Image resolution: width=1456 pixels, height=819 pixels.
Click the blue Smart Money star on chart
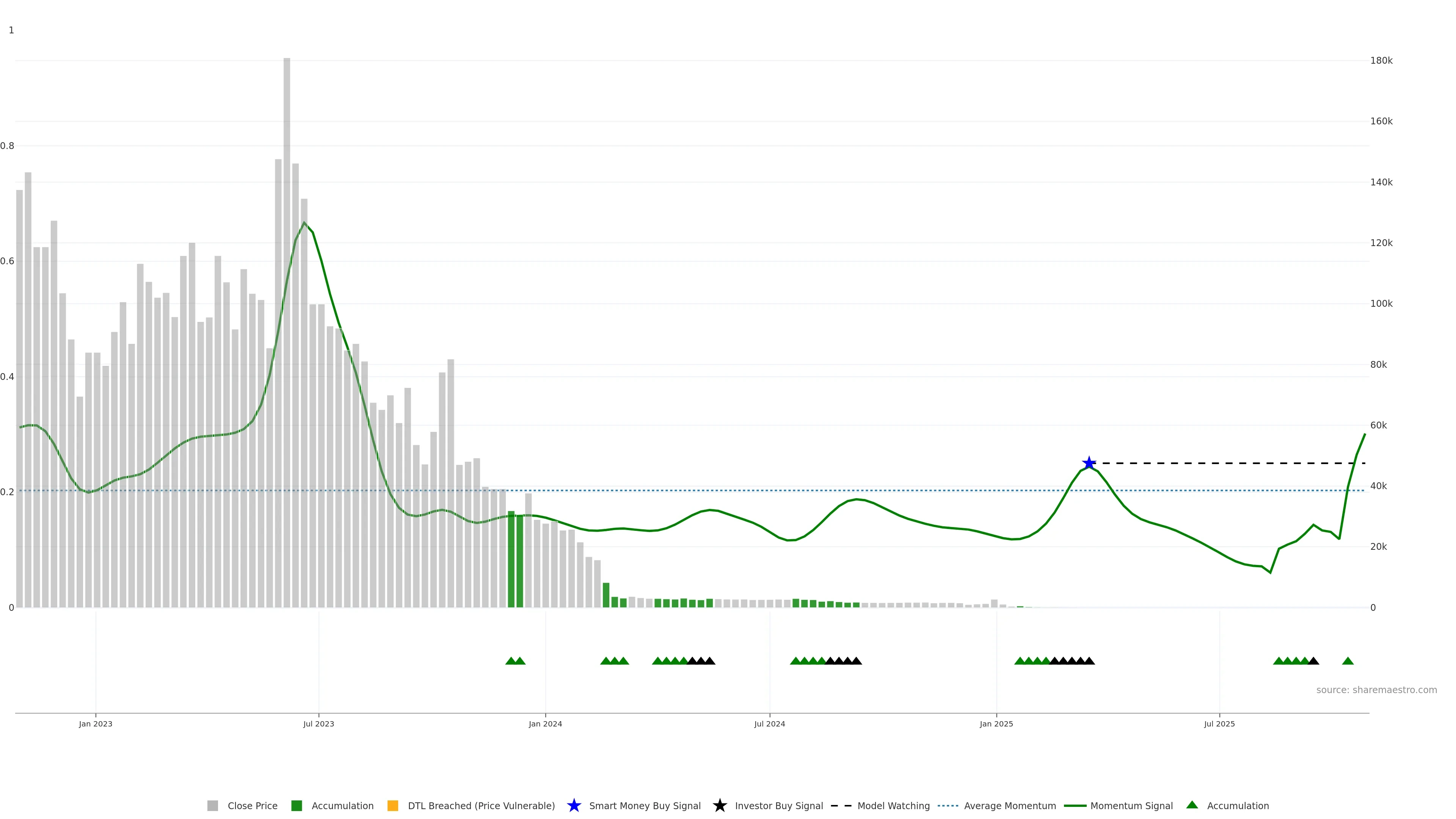click(1089, 463)
